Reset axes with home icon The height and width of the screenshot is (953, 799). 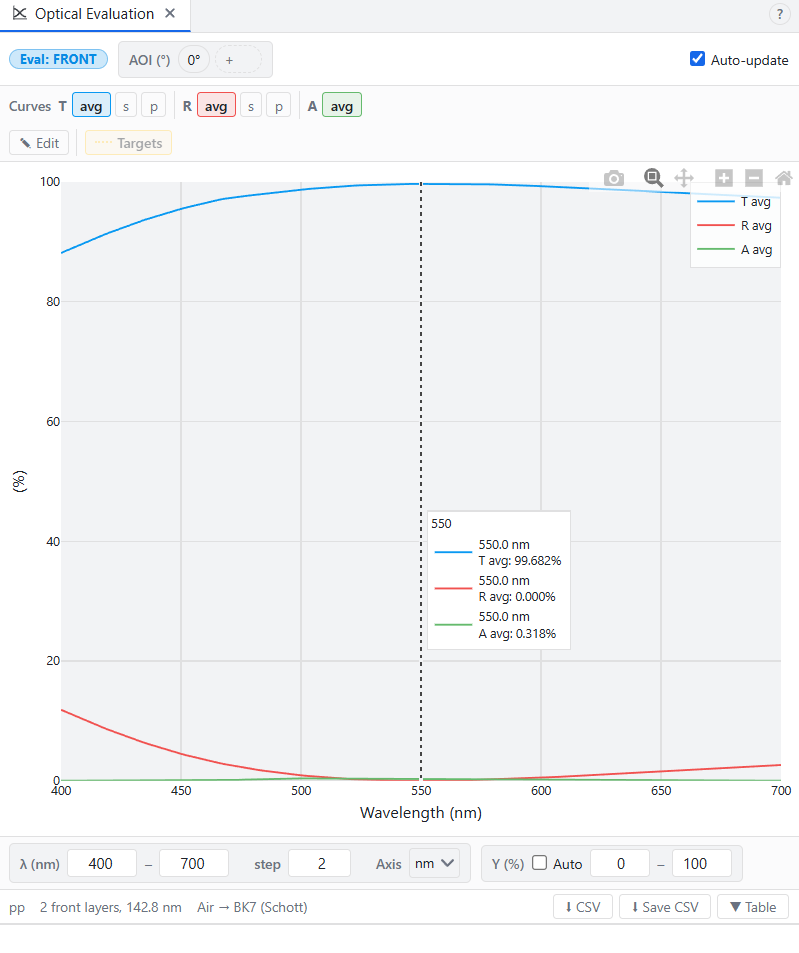784,178
